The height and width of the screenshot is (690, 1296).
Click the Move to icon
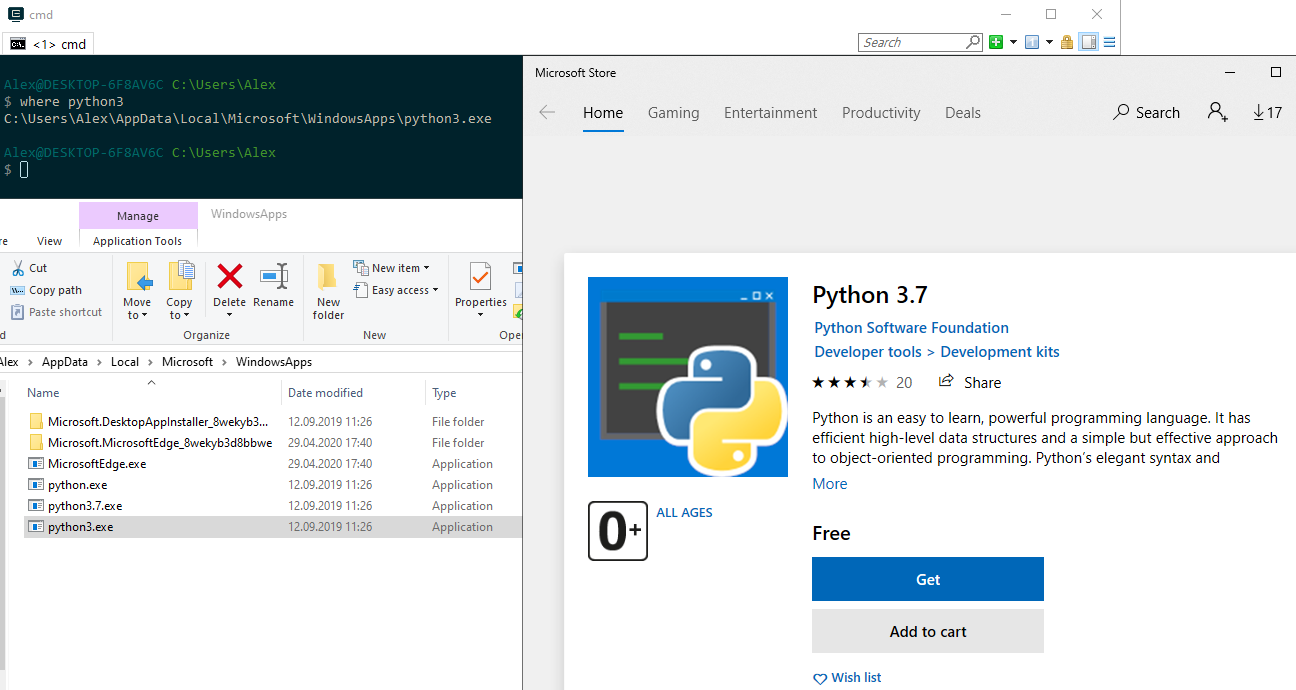pos(138,276)
